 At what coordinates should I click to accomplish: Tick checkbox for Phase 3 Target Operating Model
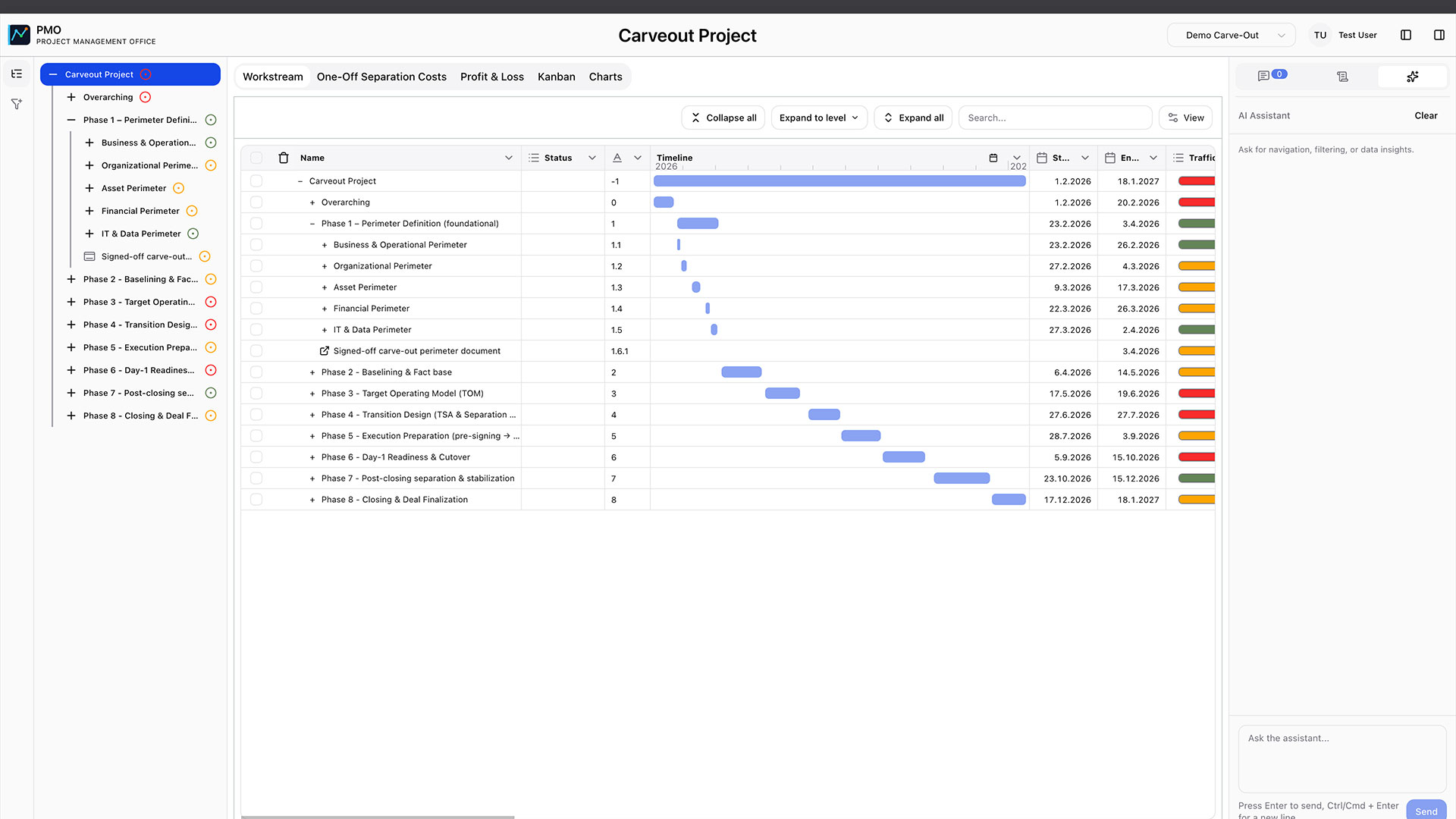[x=256, y=394]
